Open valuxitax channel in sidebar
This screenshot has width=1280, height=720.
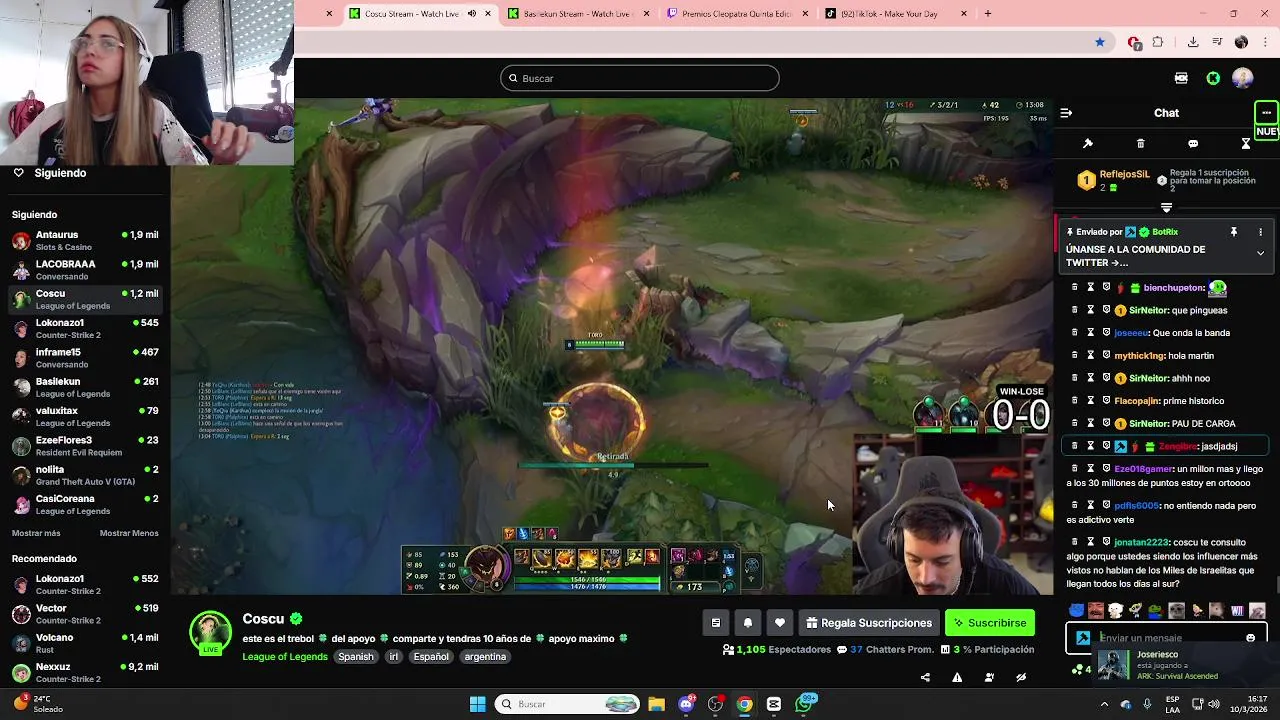click(85, 416)
